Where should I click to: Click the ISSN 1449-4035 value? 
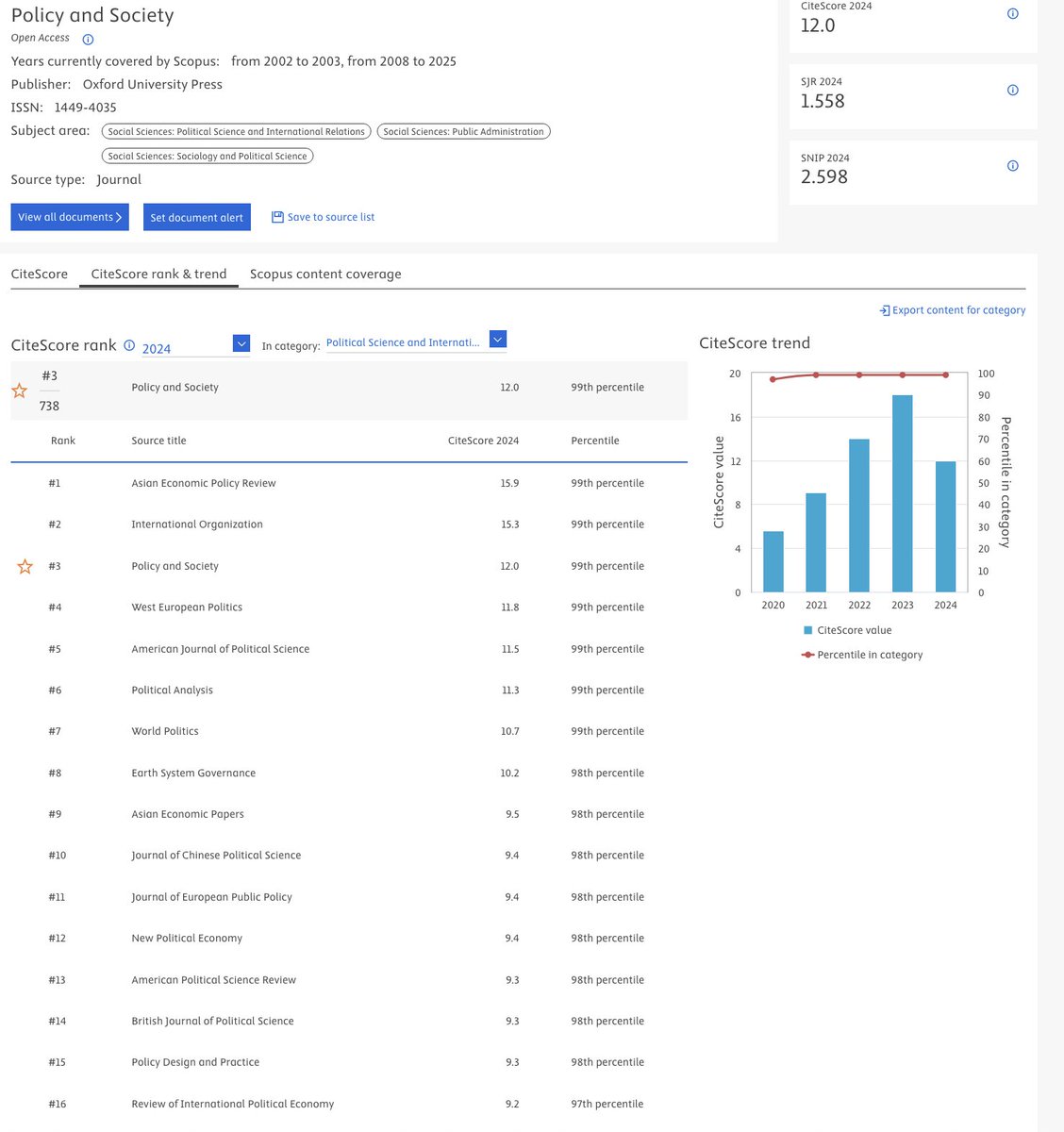(x=86, y=108)
